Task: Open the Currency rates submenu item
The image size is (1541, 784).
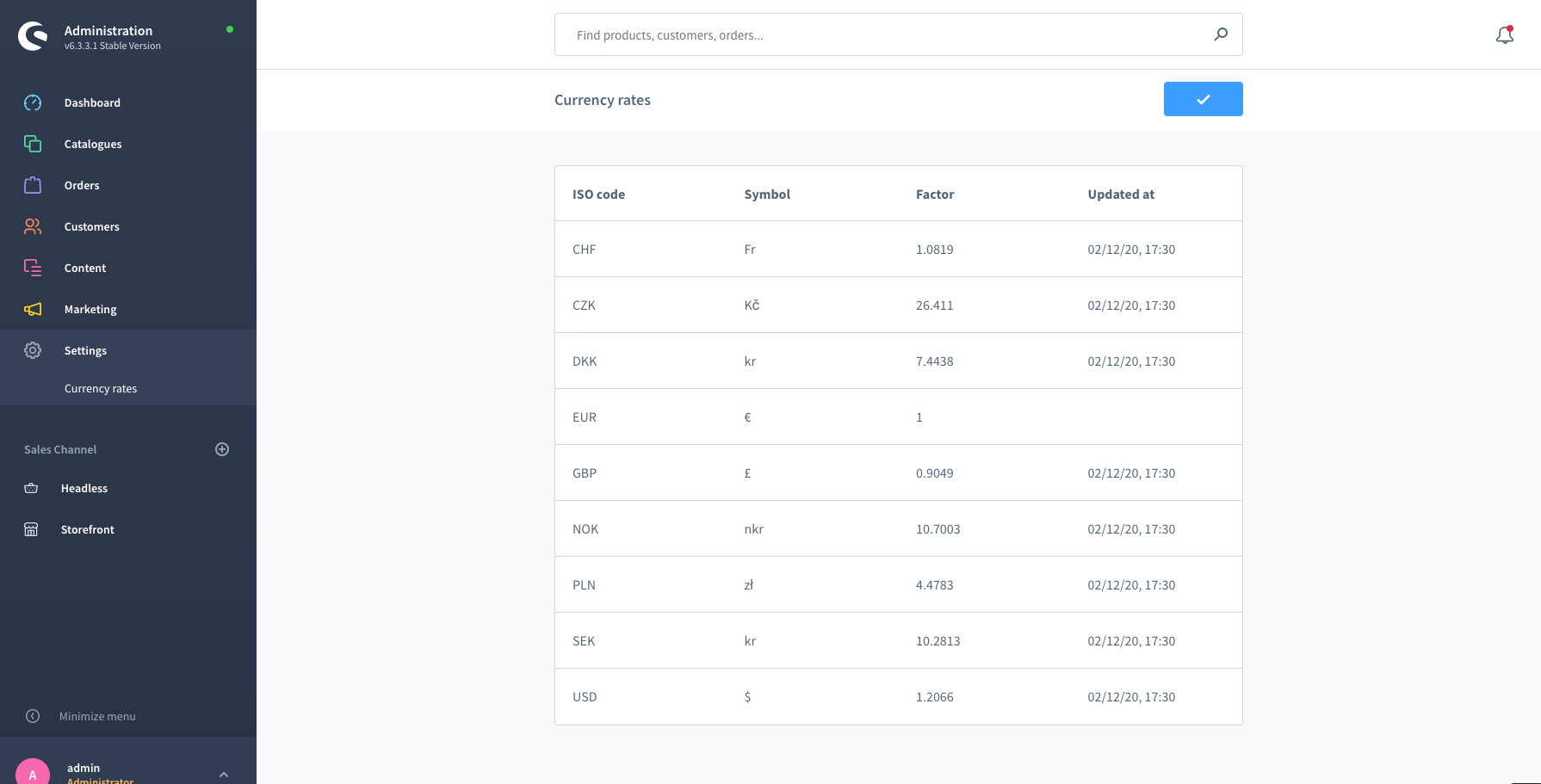Action: coord(101,388)
